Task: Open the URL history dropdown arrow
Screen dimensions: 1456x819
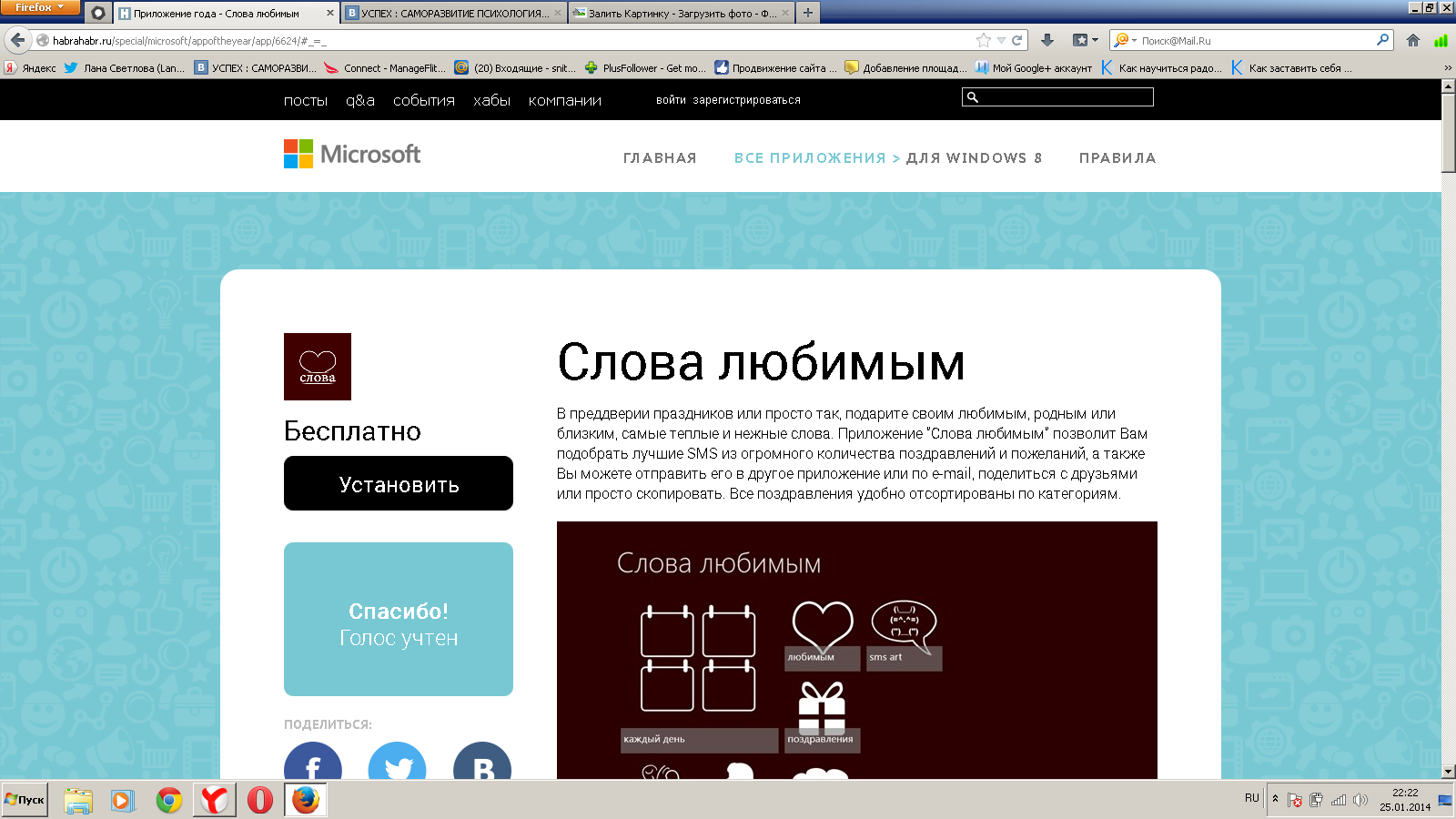Action: pyautogui.click(x=1001, y=40)
